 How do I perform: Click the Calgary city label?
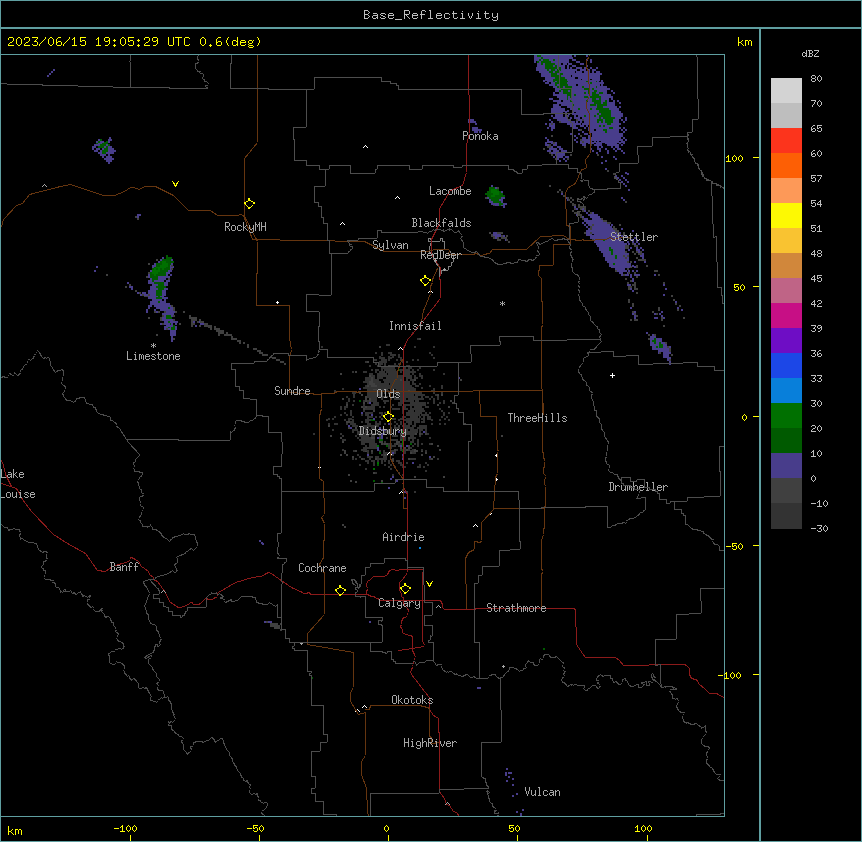[x=399, y=603]
